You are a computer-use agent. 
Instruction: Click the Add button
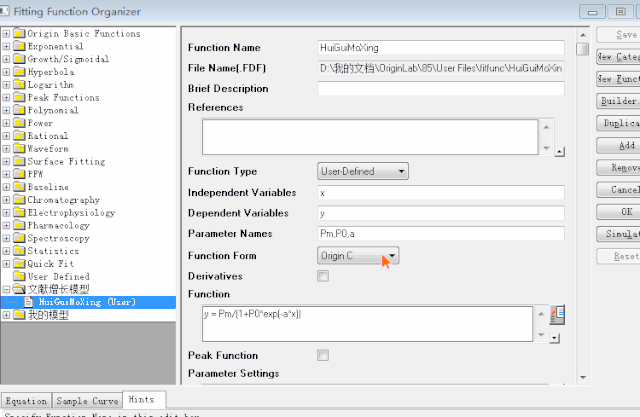pos(624,145)
